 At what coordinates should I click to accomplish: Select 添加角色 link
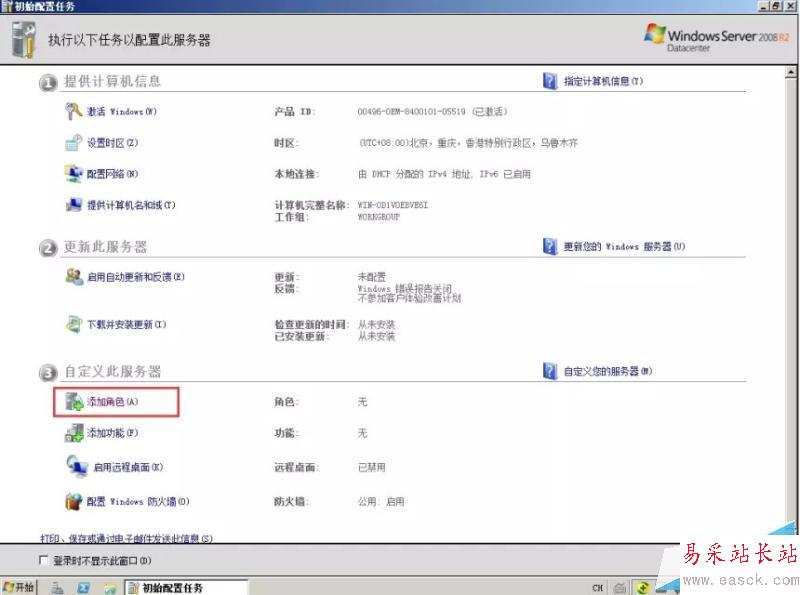[x=112, y=402]
